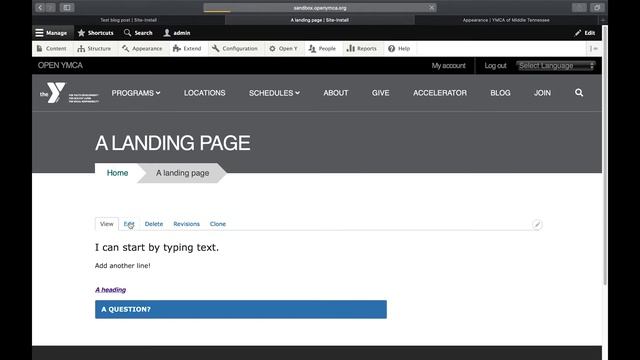The image size is (640, 360).
Task: Expand the SCHEDULES menu
Action: [x=274, y=93]
